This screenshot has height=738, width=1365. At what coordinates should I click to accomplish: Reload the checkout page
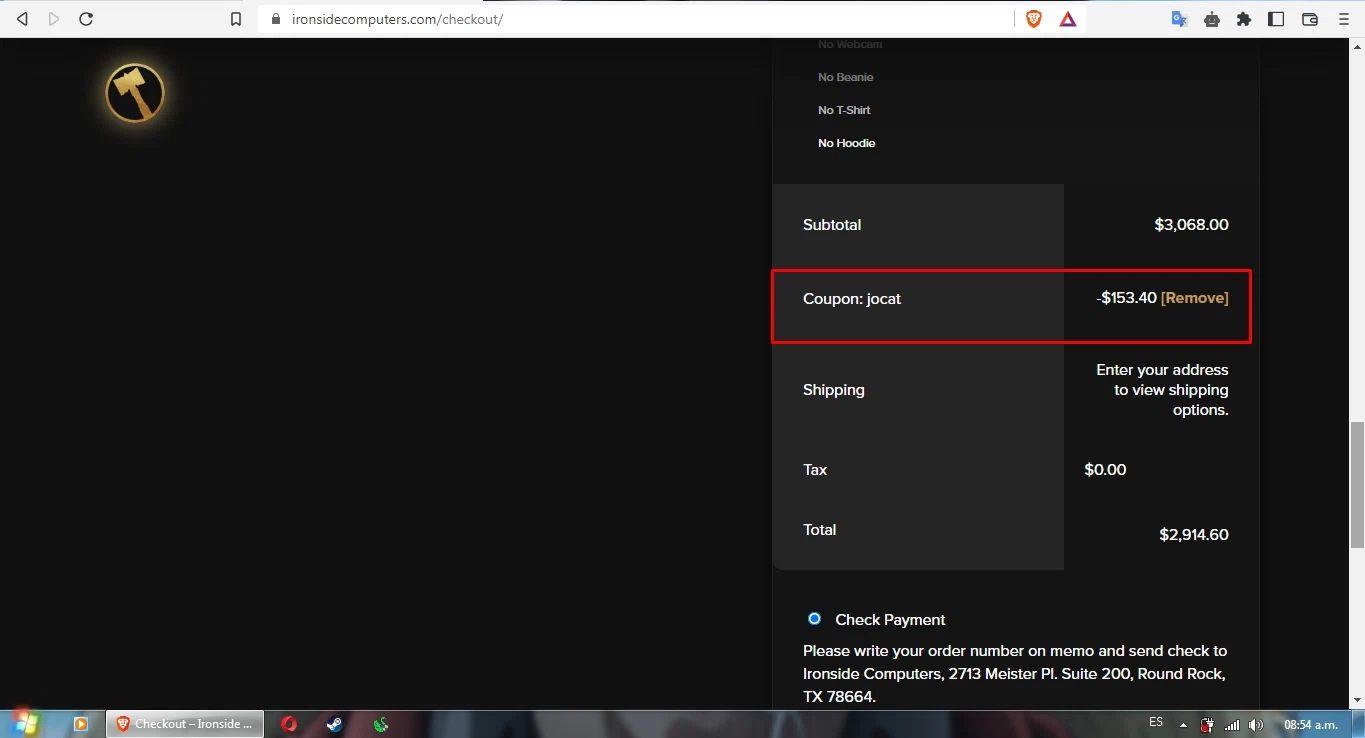[86, 19]
